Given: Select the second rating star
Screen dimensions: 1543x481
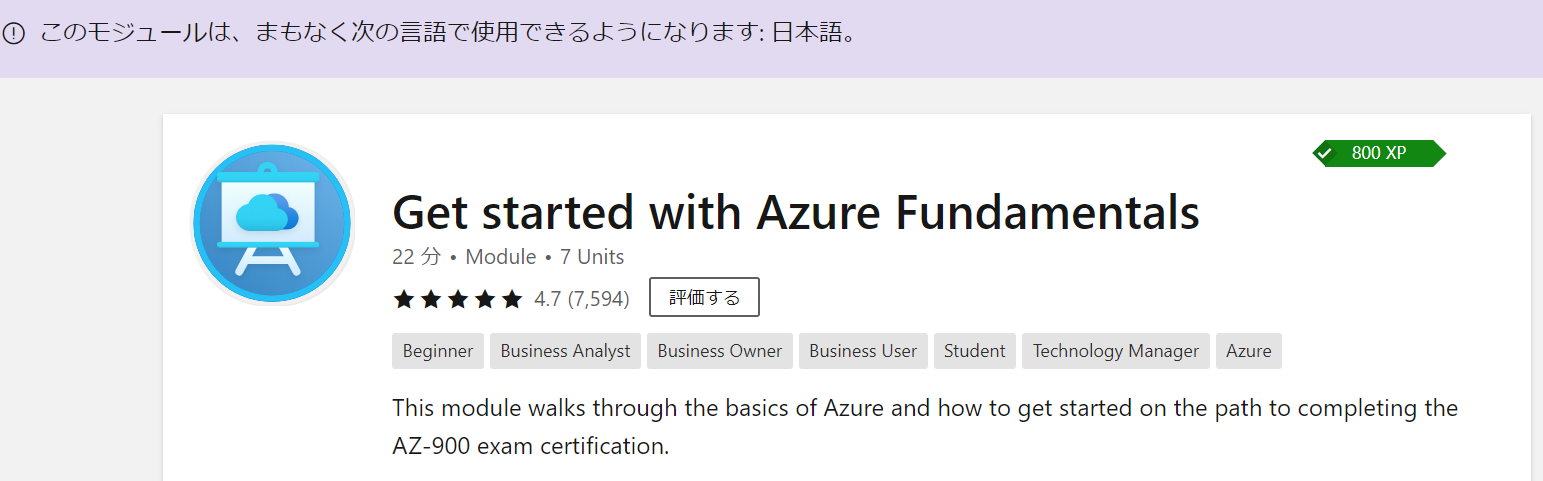Looking at the screenshot, I should click(431, 299).
